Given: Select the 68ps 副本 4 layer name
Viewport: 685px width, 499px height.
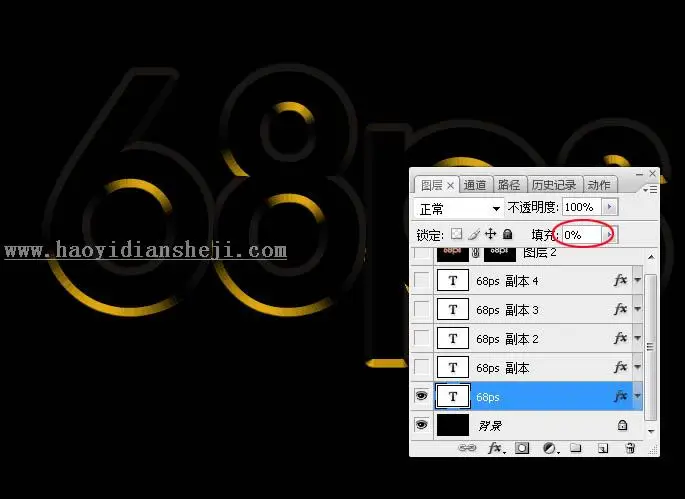Looking at the screenshot, I should (x=507, y=281).
